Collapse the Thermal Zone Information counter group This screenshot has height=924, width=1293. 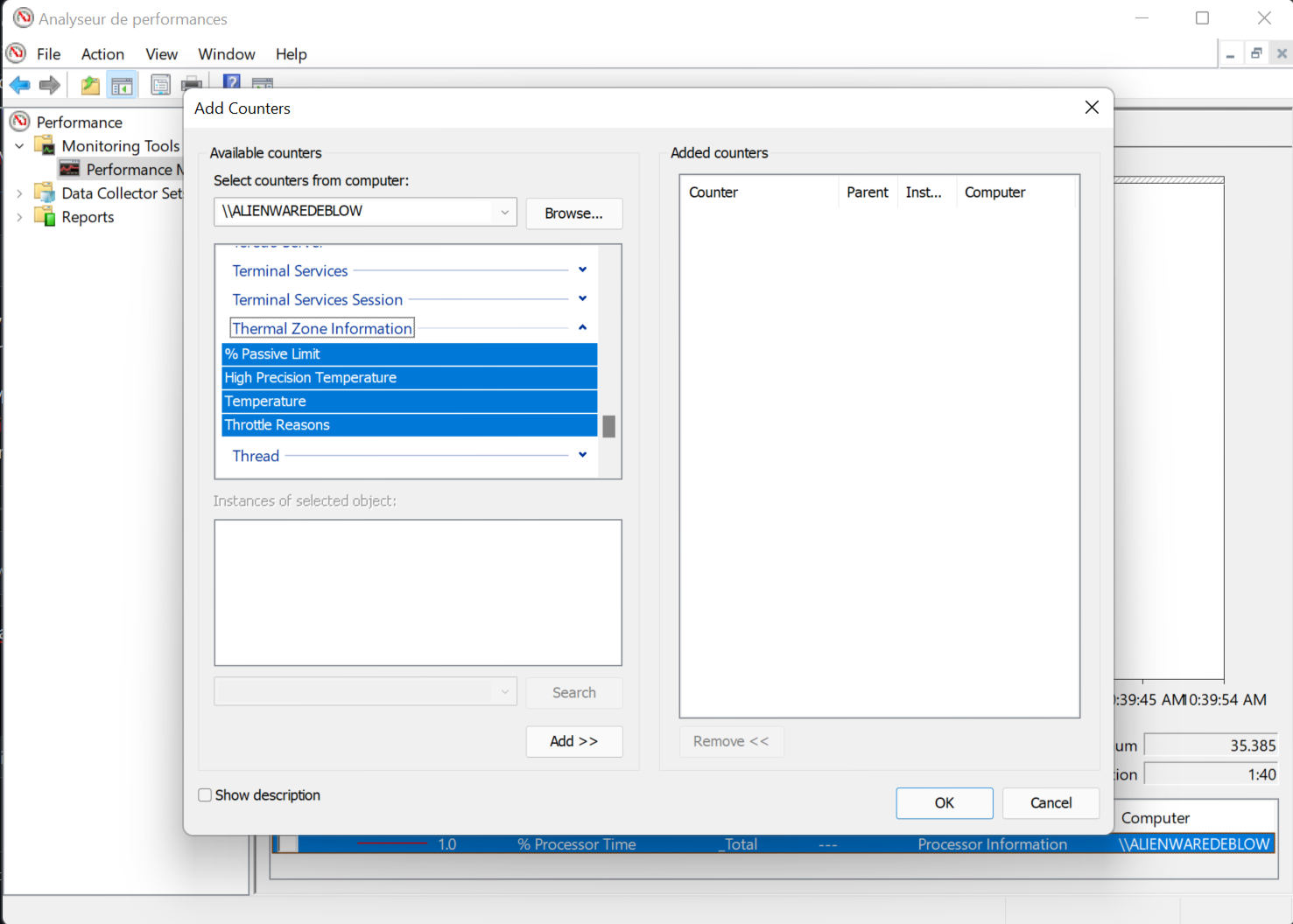582,325
